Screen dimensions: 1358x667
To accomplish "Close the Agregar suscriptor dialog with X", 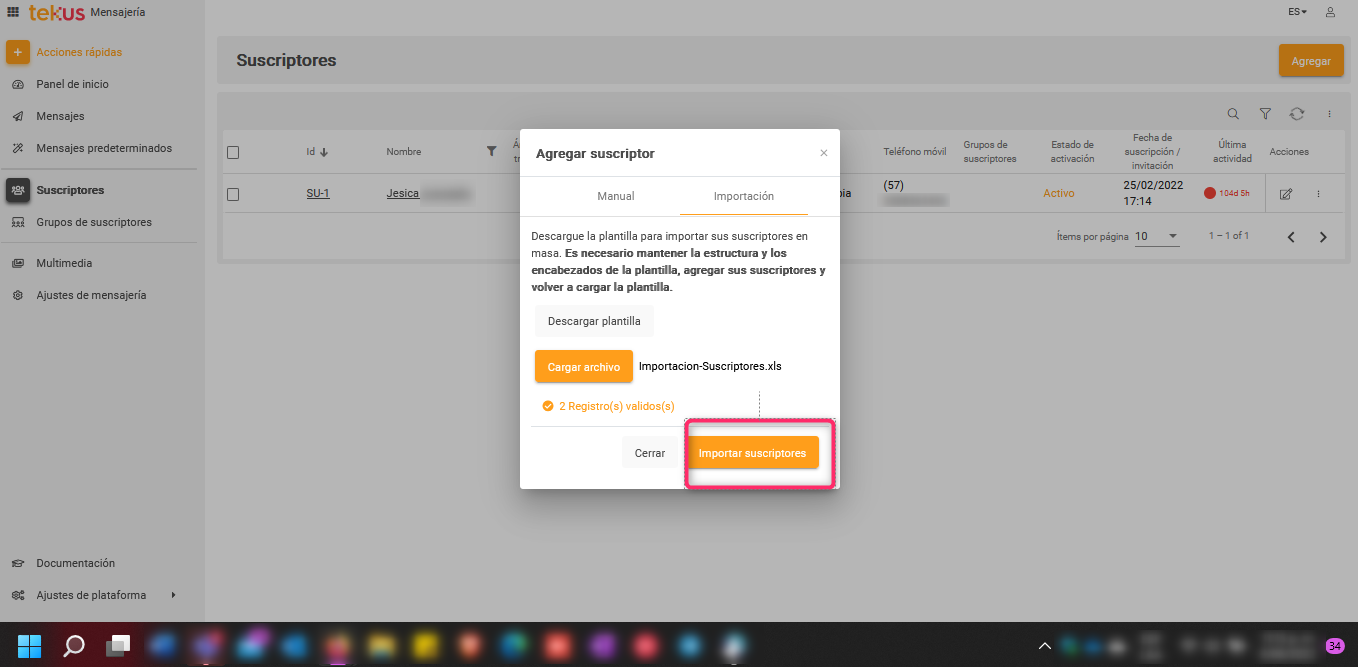I will click(x=824, y=153).
